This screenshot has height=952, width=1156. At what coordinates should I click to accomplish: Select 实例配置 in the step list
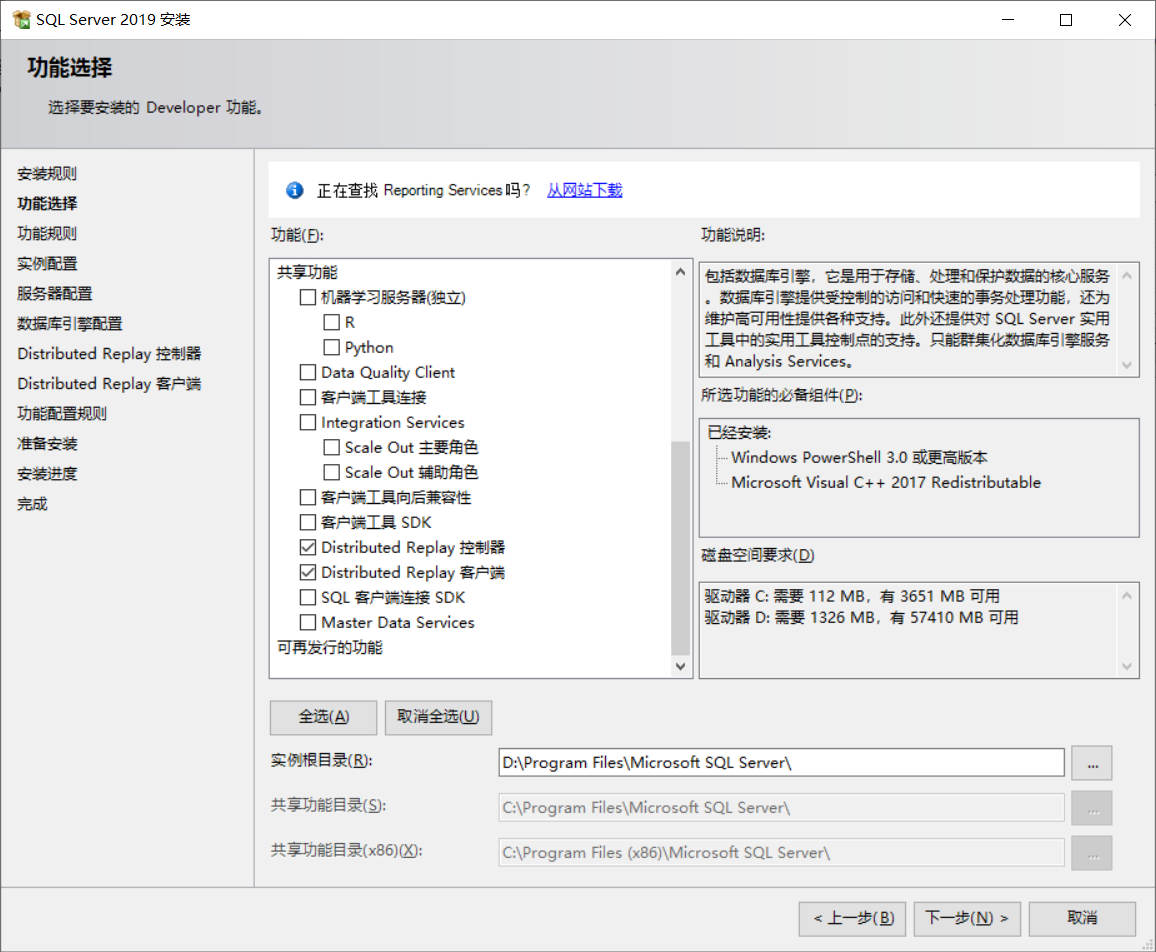click(x=47, y=263)
